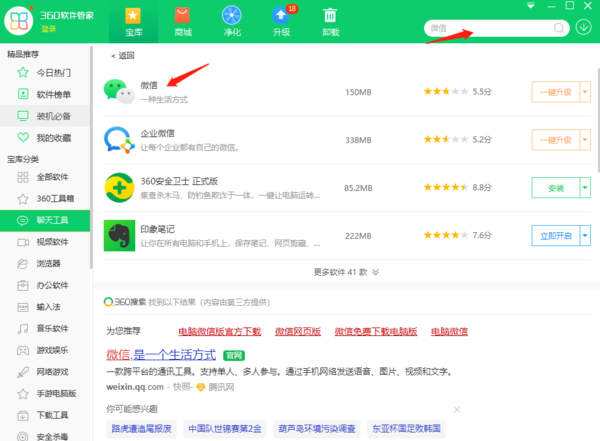Screen dimensions: 600x441
Task: Select 软件榜单 in the sidebar
Action: pos(45,94)
